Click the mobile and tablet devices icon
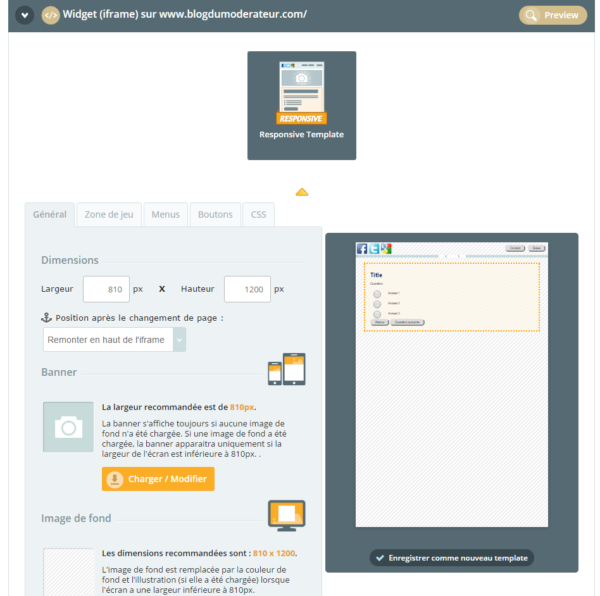The image size is (600, 596). 286,369
